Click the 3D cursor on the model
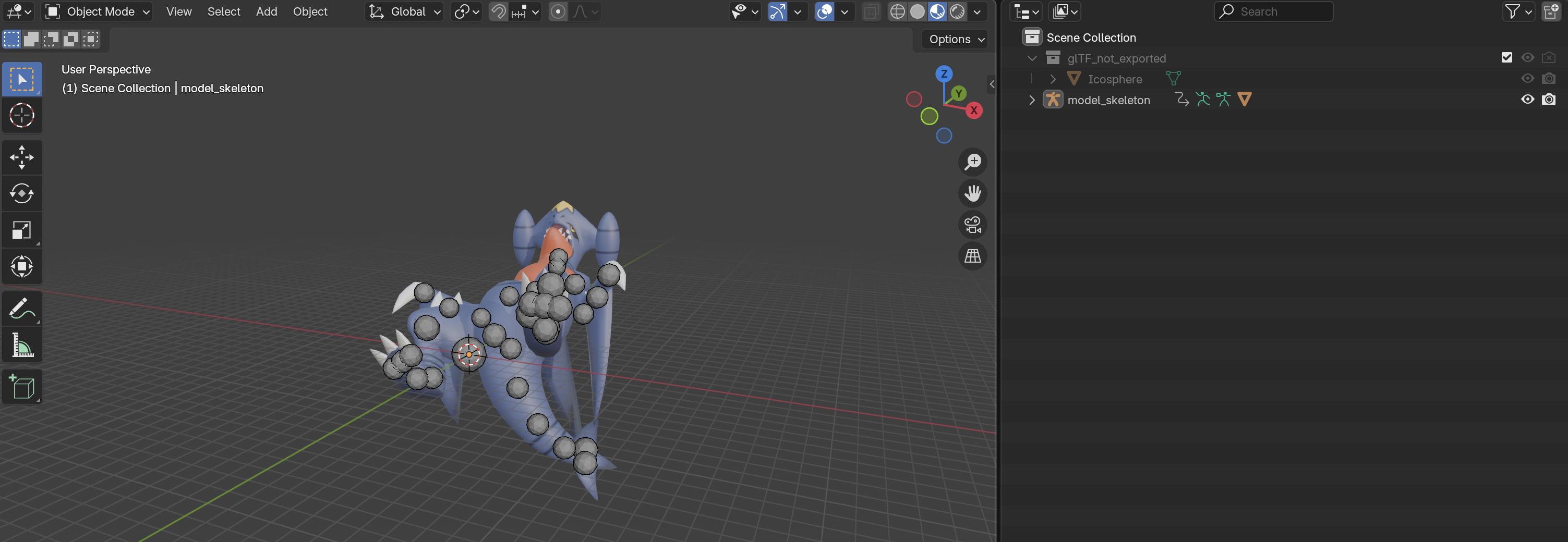The image size is (1568, 542). click(469, 354)
